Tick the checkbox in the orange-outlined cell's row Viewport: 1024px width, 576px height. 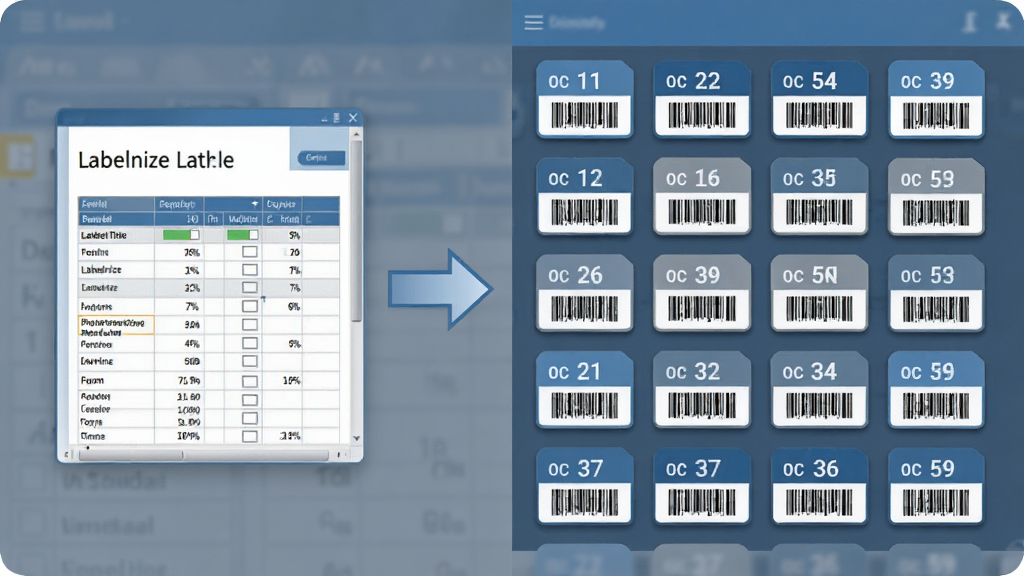(249, 325)
